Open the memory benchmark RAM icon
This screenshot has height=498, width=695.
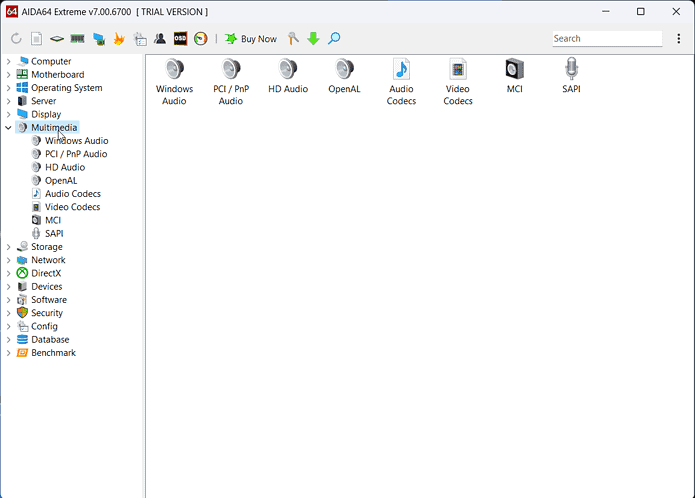pyautogui.click(x=77, y=39)
